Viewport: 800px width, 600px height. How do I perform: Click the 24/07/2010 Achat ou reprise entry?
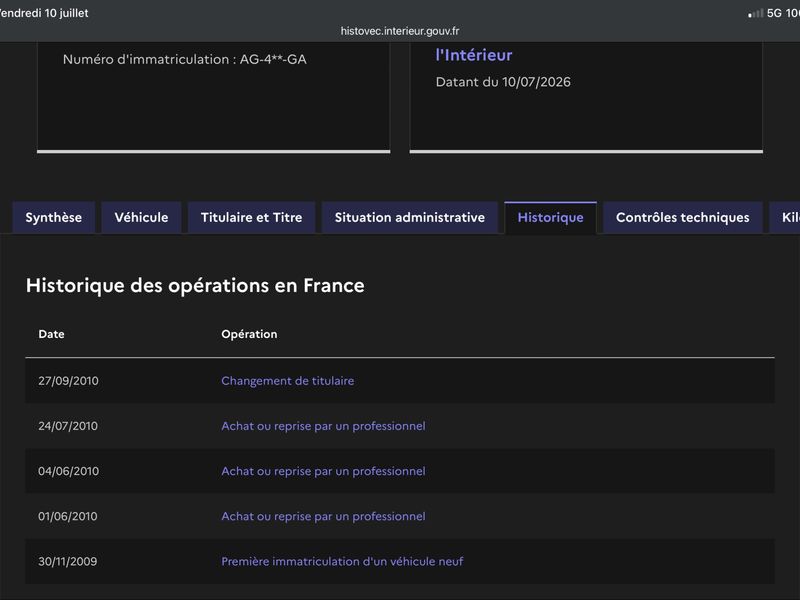point(323,426)
